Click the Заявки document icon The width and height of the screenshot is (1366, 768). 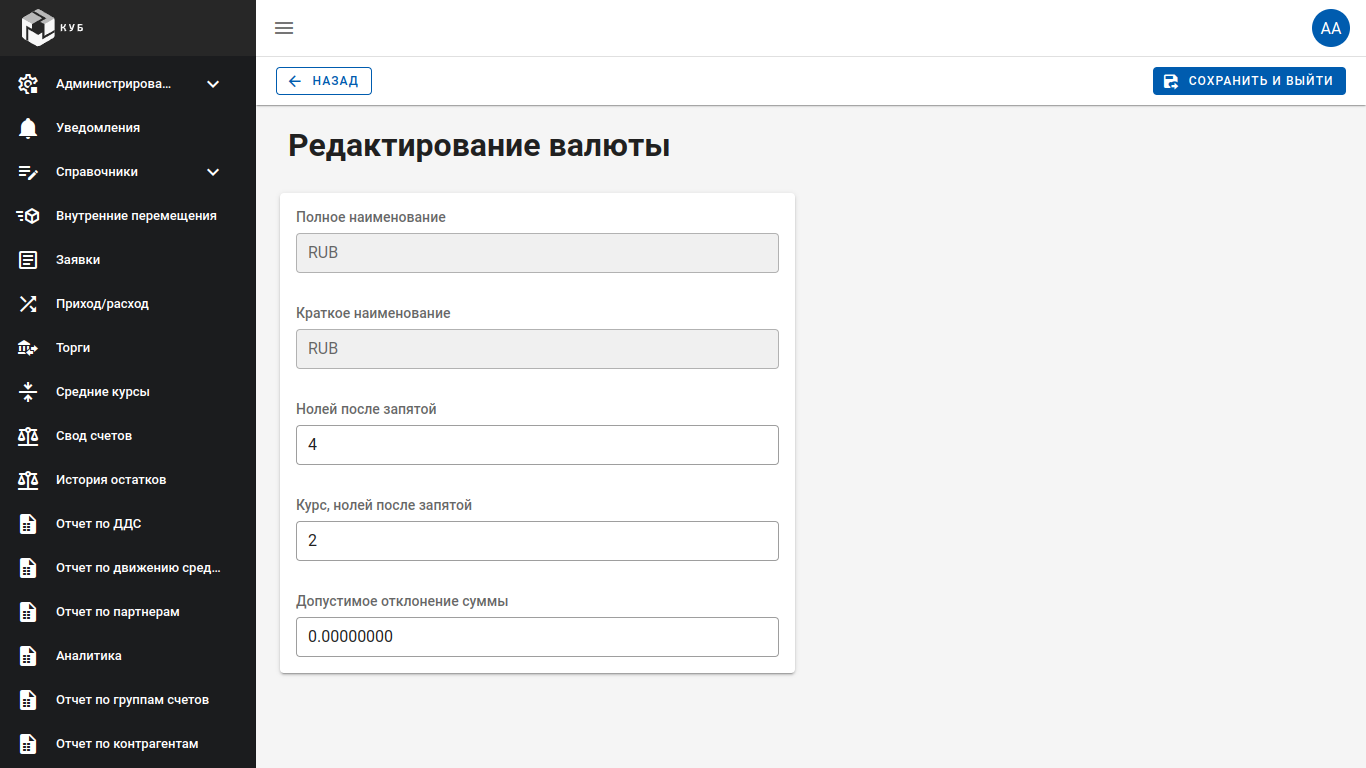tap(28, 260)
